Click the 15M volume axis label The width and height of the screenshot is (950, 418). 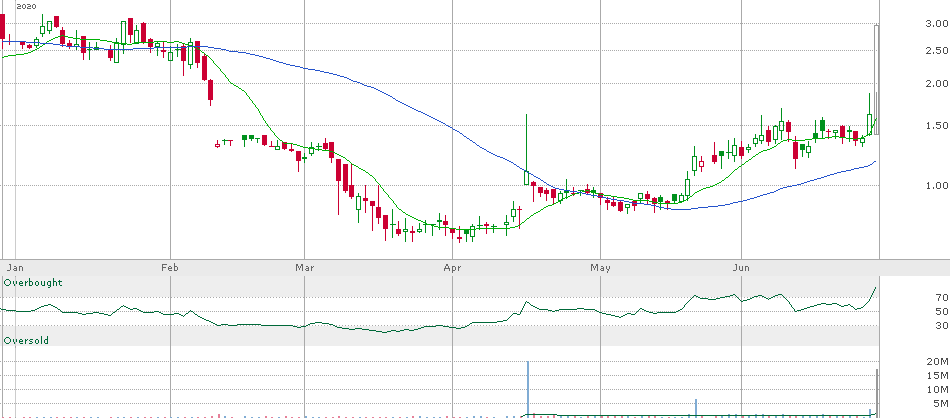pyautogui.click(x=940, y=376)
